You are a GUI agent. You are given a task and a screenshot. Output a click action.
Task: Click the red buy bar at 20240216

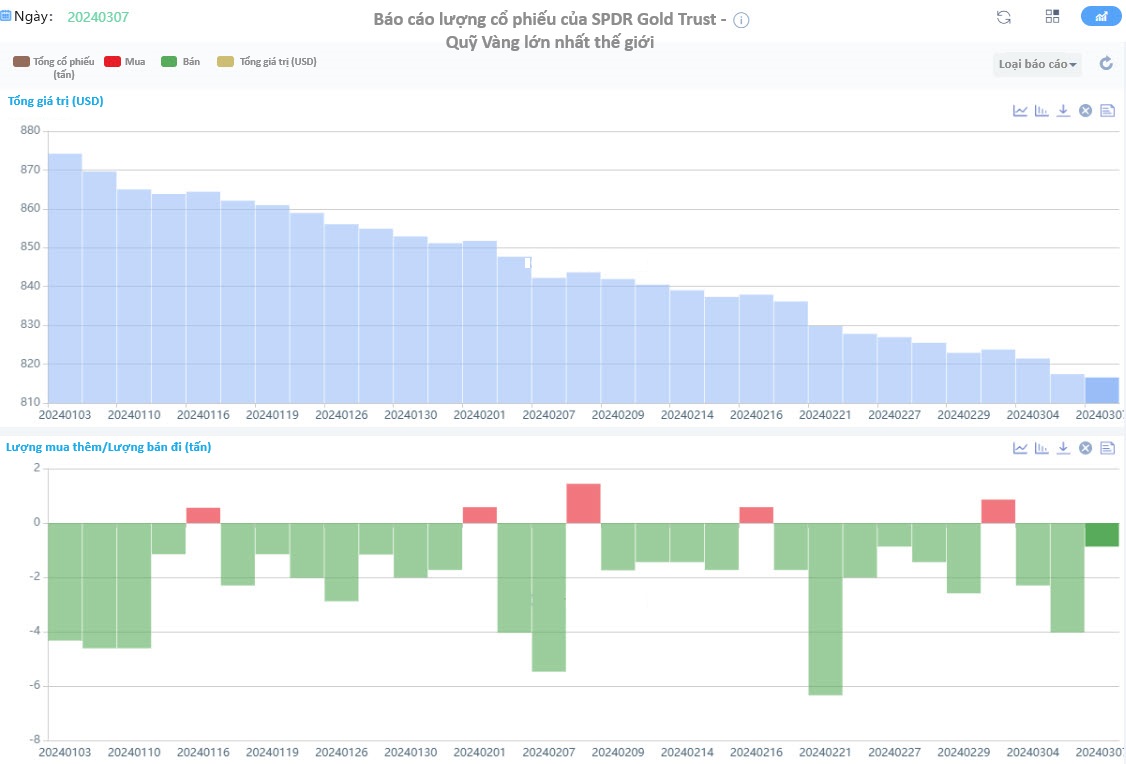coord(756,515)
